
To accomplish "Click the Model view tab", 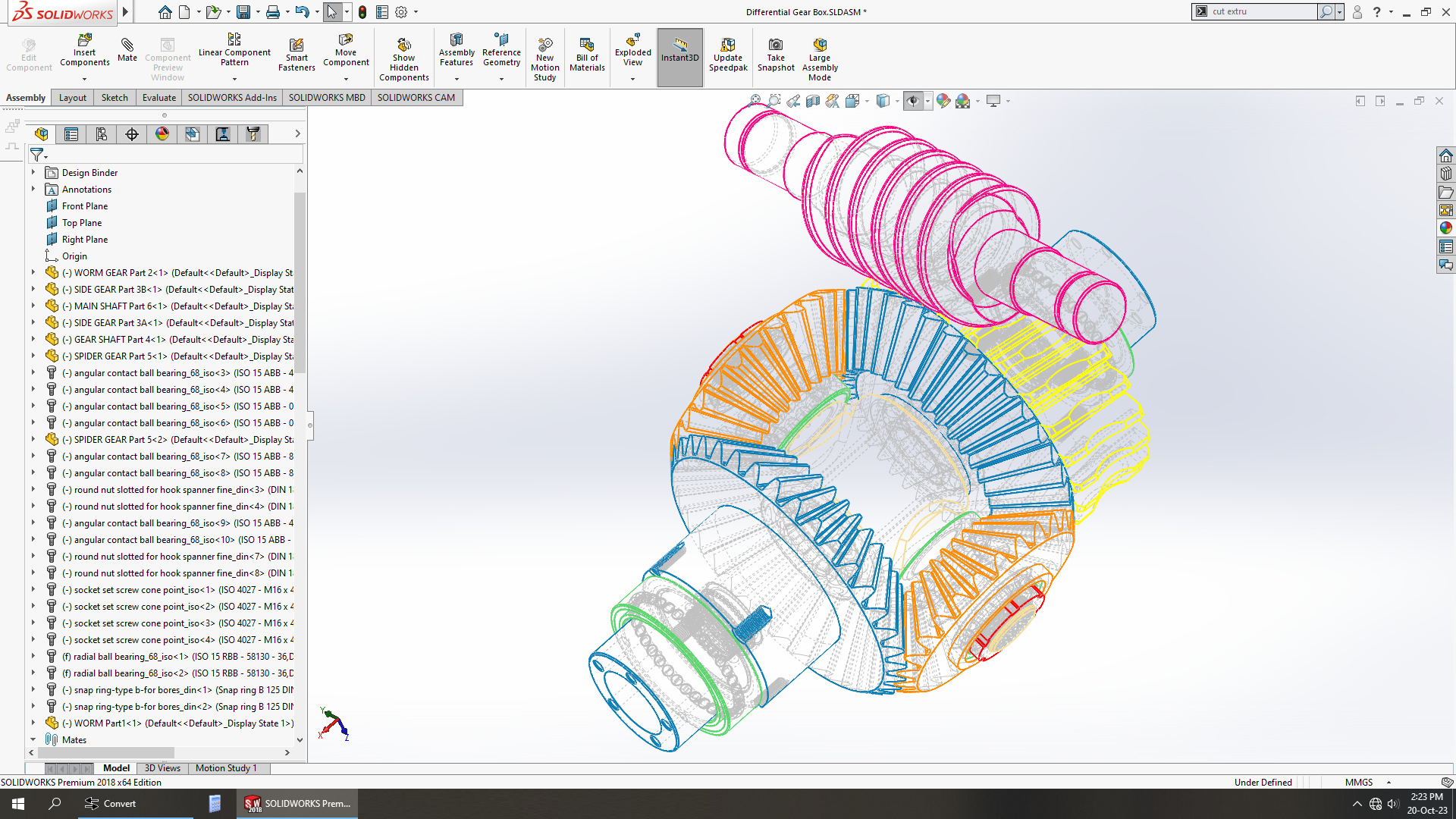I will pyautogui.click(x=116, y=768).
